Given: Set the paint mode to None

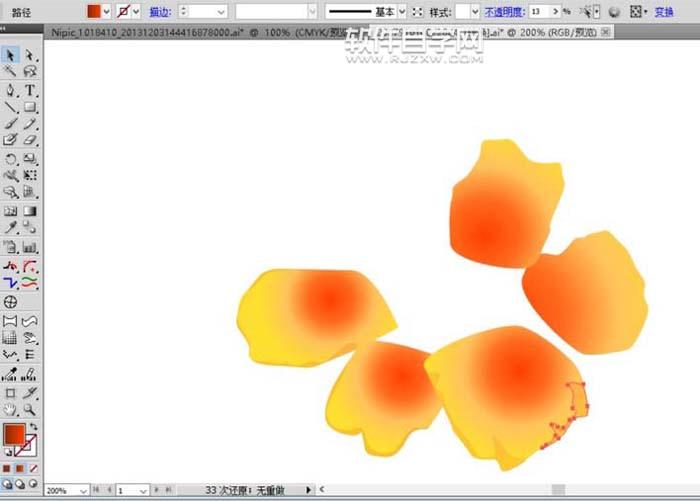Looking at the screenshot, I should pos(33,467).
